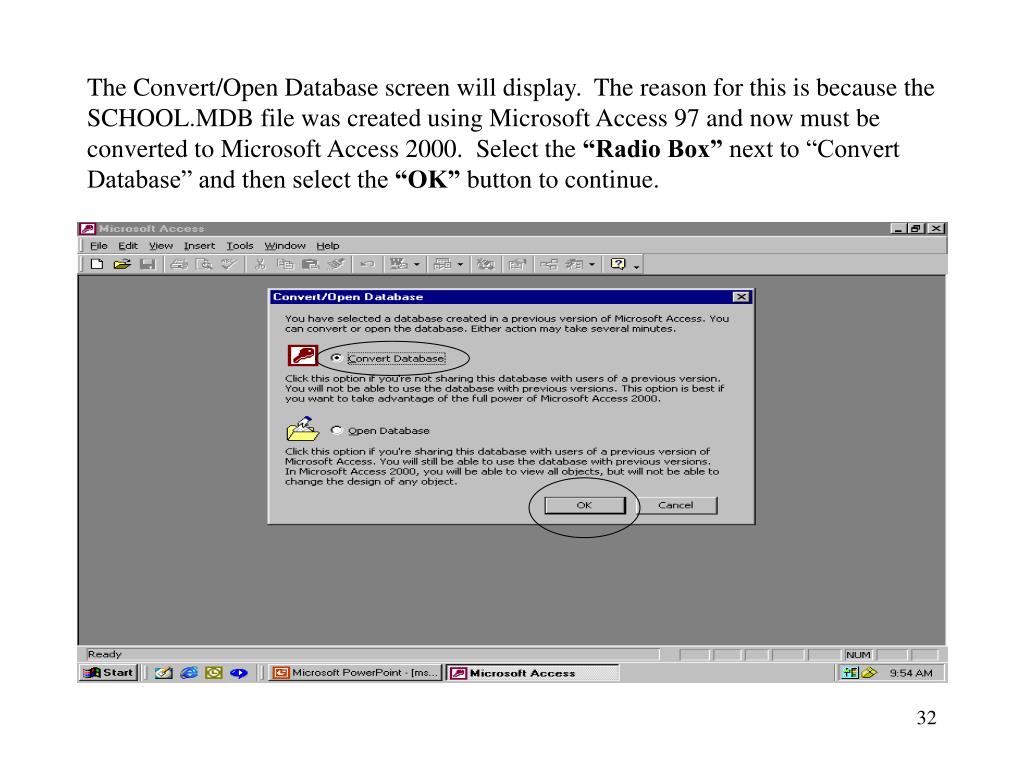Screen dimensions: 1024x768
Task: Launch Internet Explorer from quick launch
Action: [189, 673]
